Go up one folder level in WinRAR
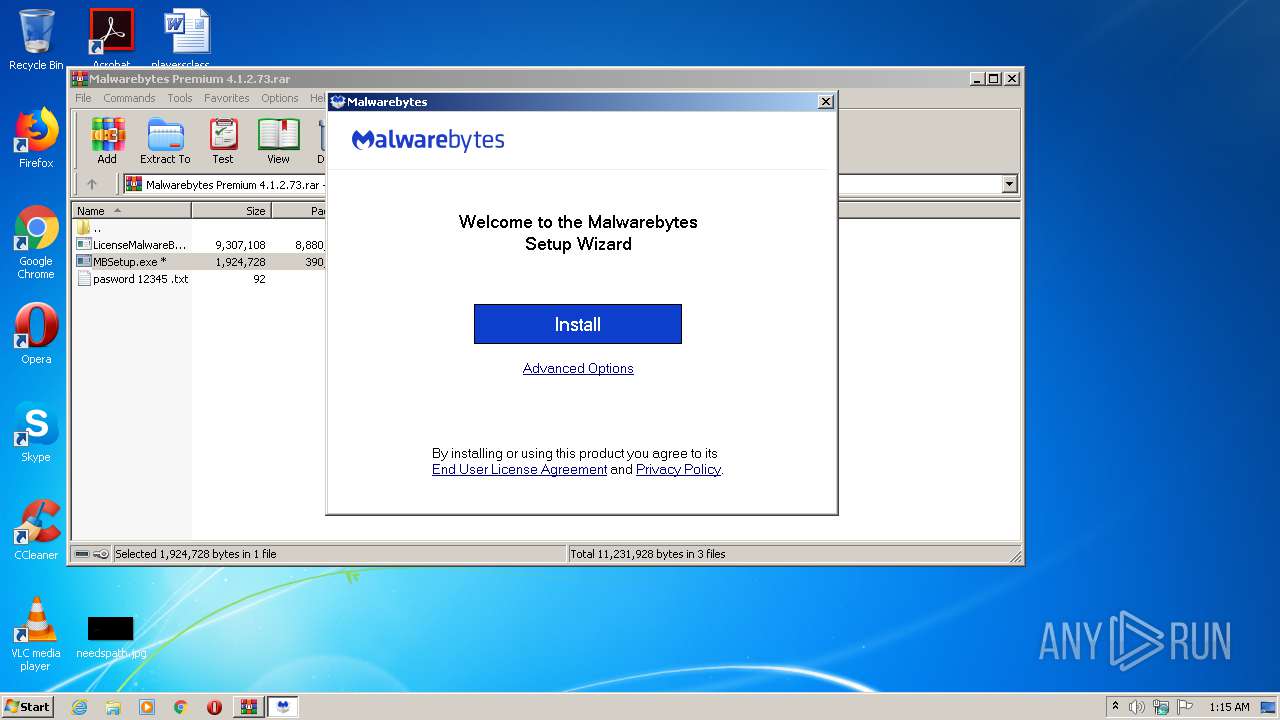Viewport: 1280px width, 720px height. pos(92,184)
